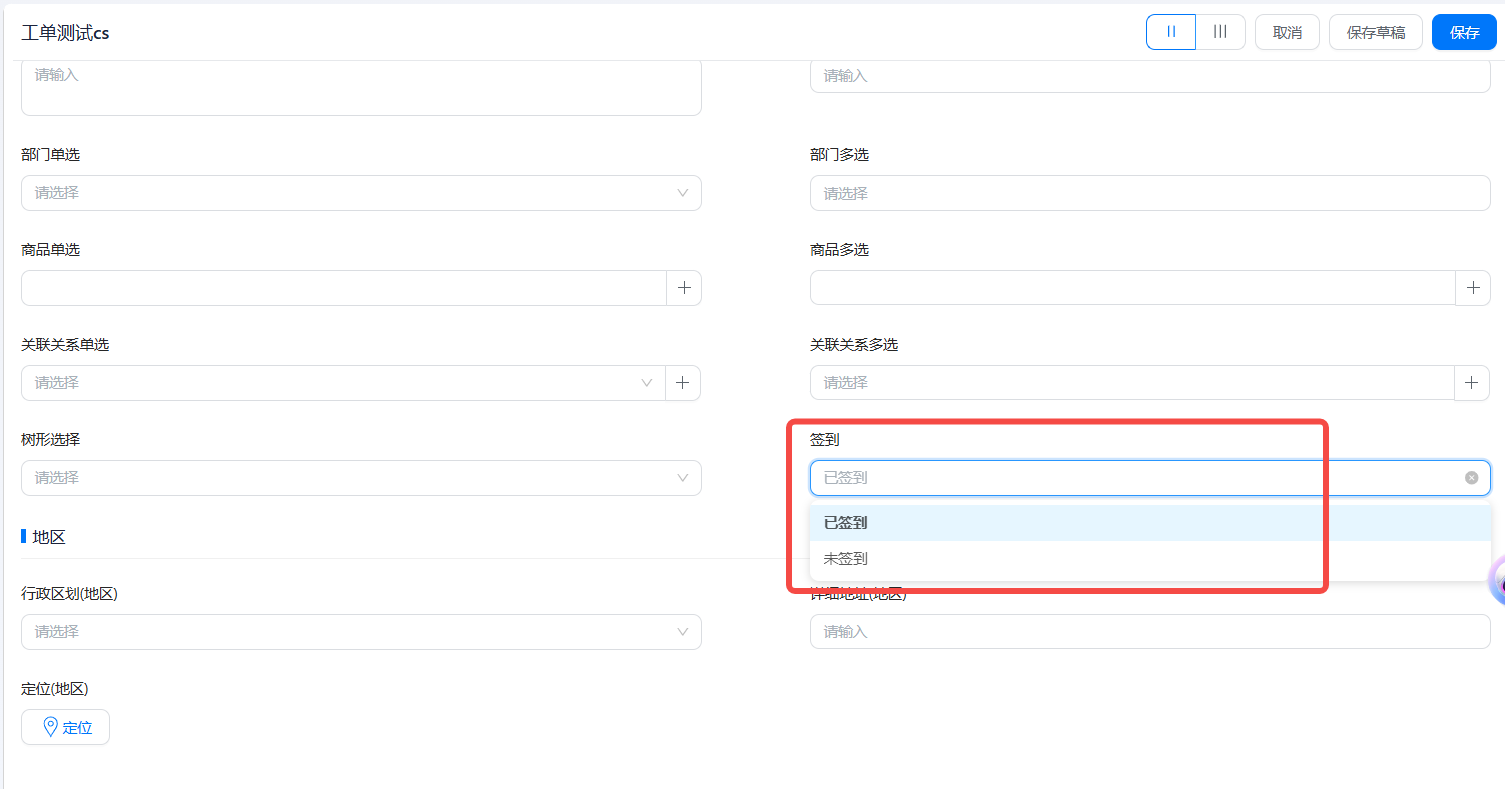Click the 保存草稿 button

(1376, 32)
